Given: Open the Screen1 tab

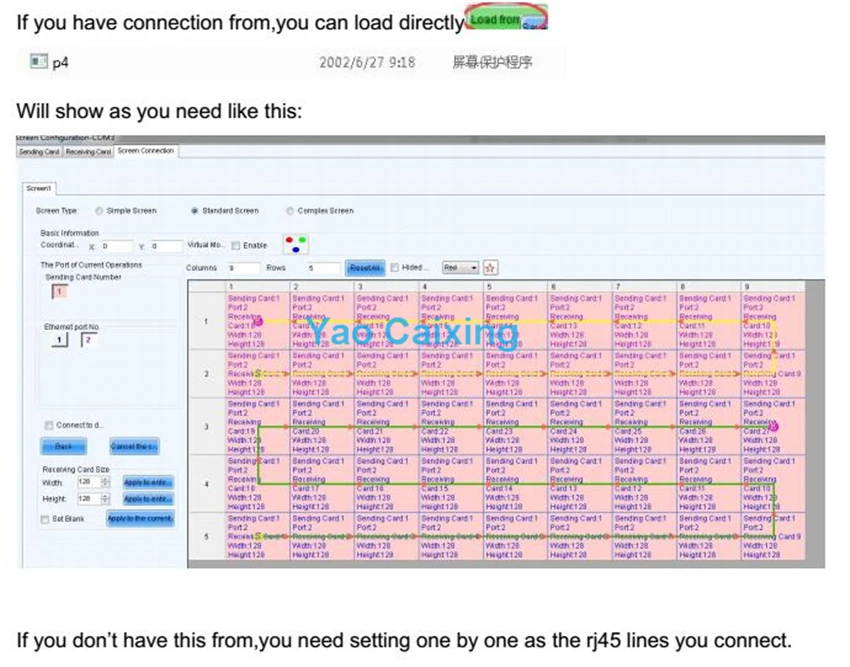Looking at the screenshot, I should 39,188.
